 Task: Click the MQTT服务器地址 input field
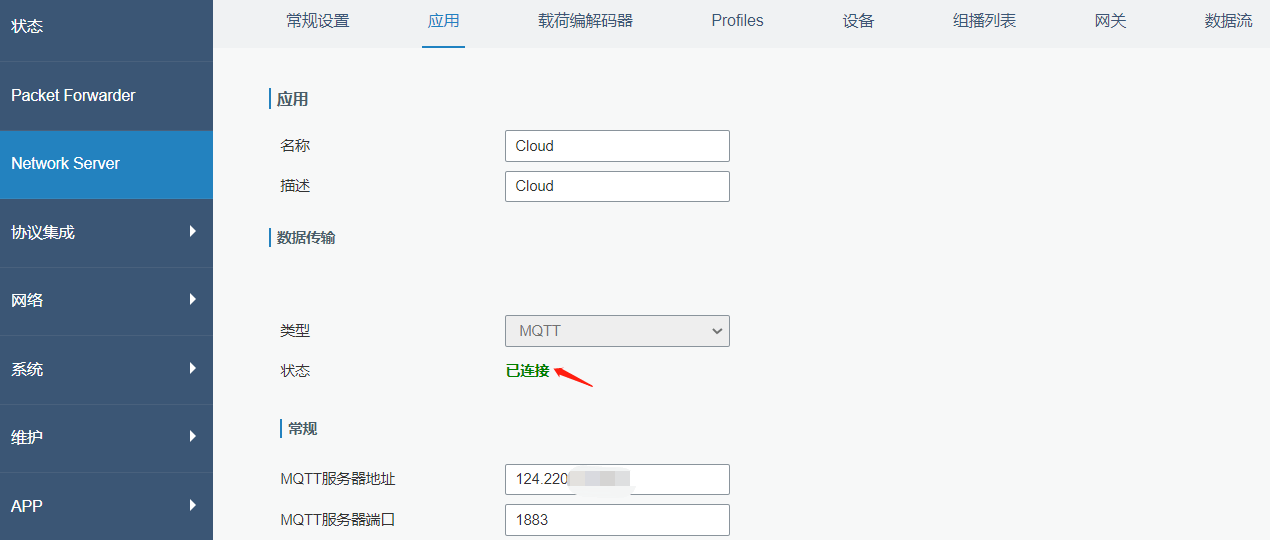click(x=617, y=479)
